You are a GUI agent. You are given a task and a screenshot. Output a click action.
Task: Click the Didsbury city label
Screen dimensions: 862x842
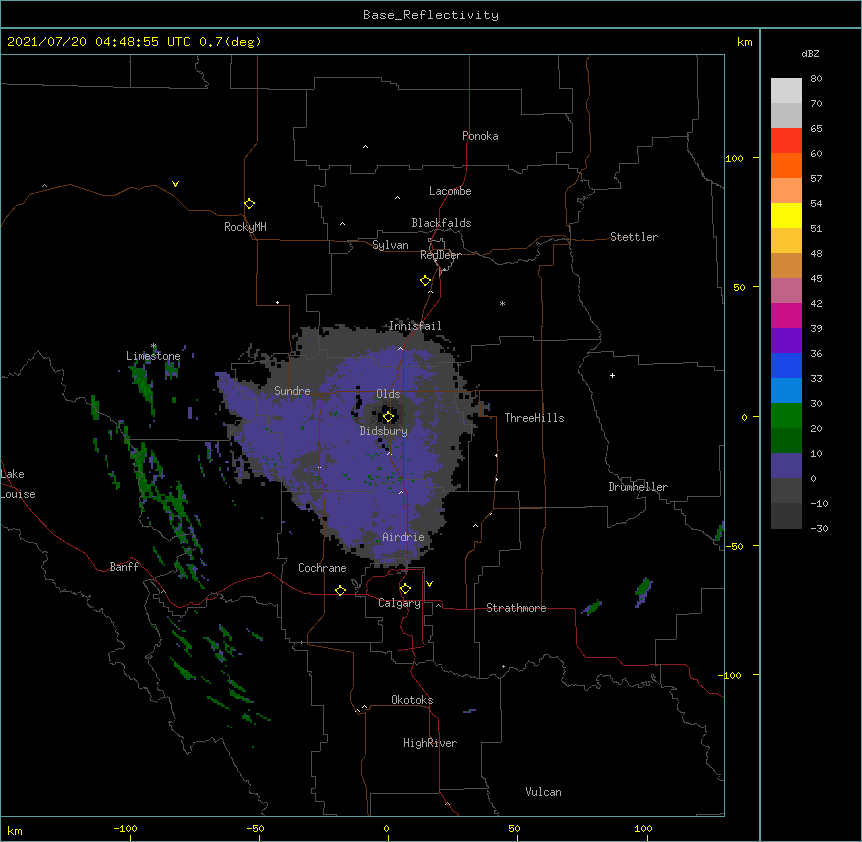tap(384, 431)
